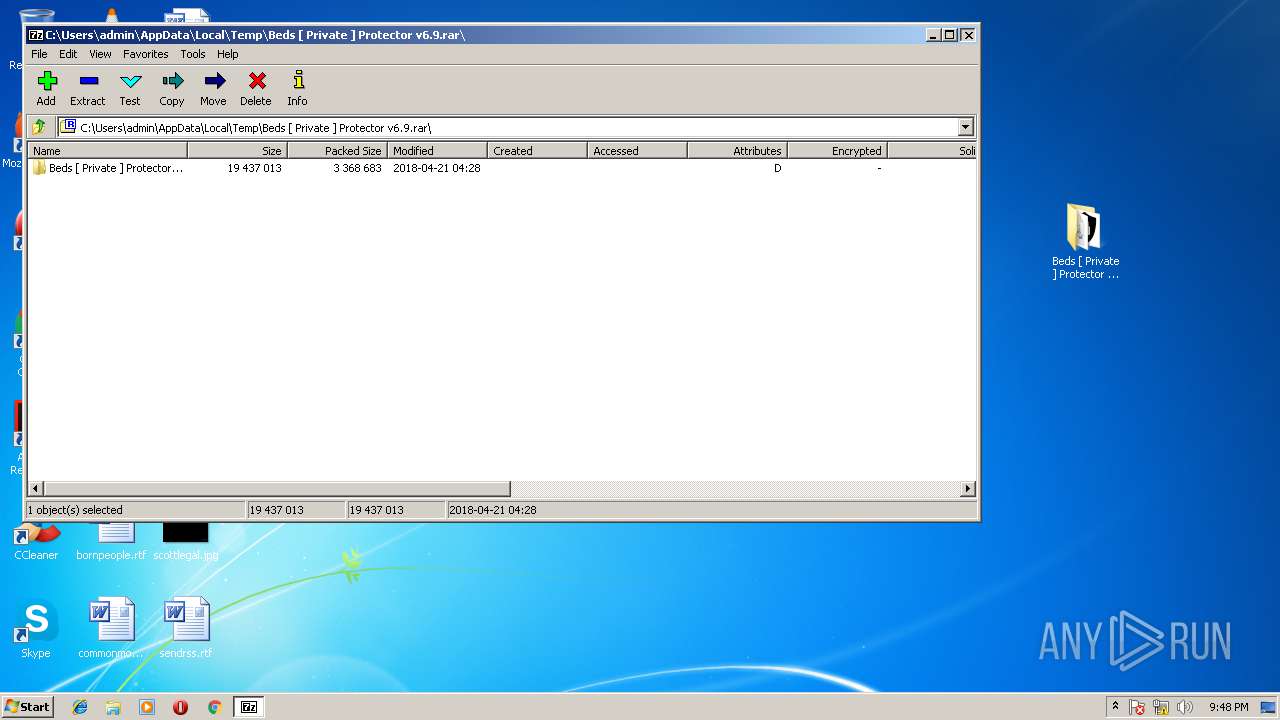
Task: Click the '1 object(s) selected' status text
Action: click(x=75, y=510)
